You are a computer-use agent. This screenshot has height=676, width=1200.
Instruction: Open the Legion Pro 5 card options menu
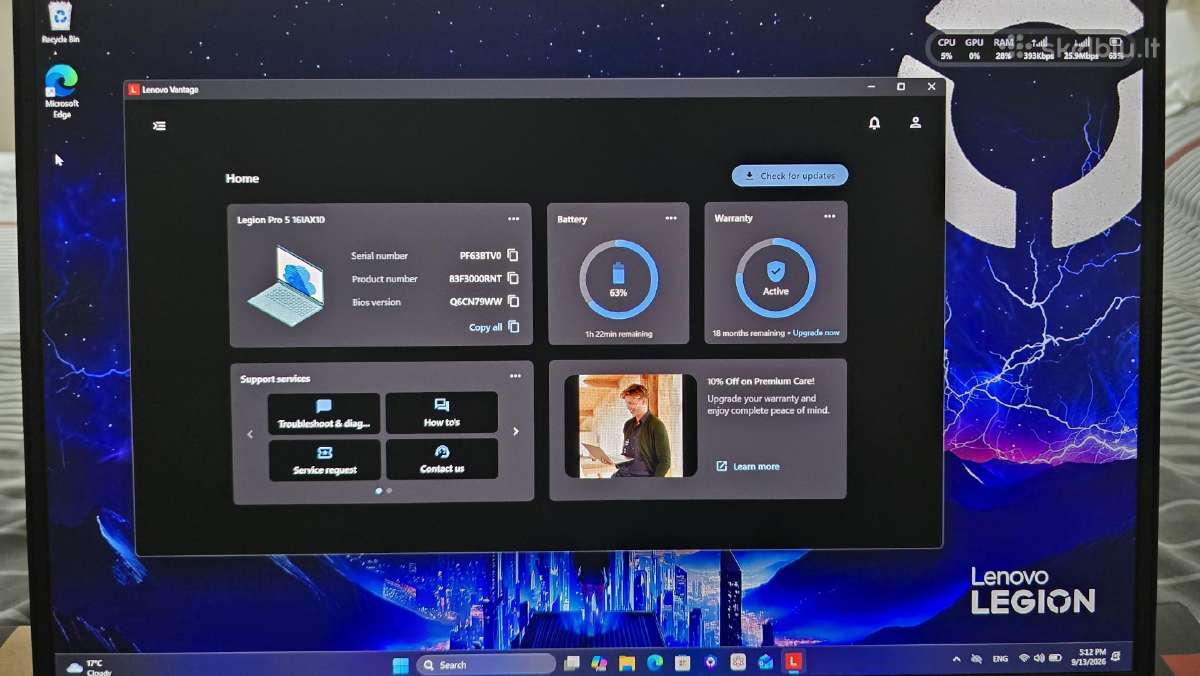pyautogui.click(x=513, y=219)
